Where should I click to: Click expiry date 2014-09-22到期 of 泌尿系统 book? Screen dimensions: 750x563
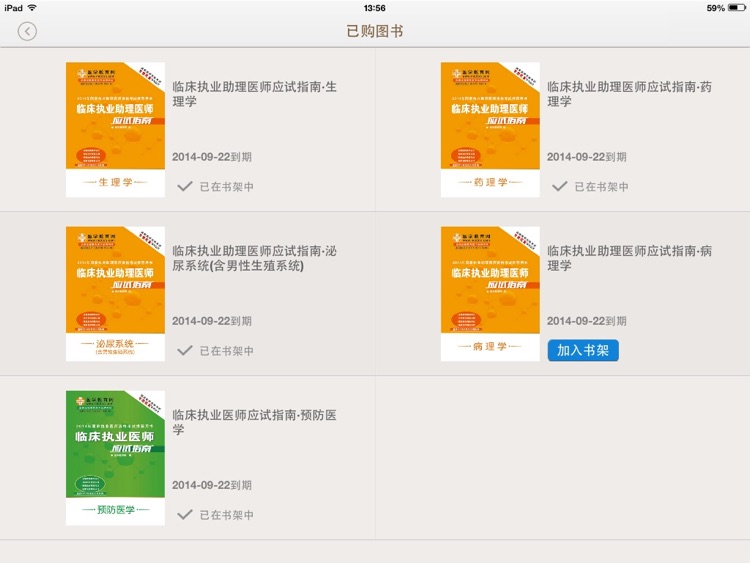[212, 321]
